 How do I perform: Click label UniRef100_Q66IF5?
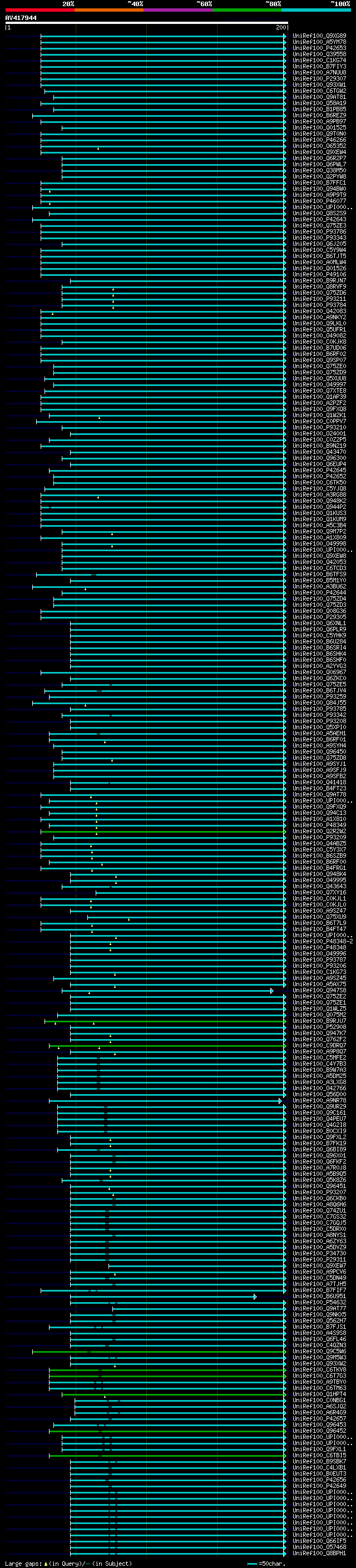tap(319, 1541)
